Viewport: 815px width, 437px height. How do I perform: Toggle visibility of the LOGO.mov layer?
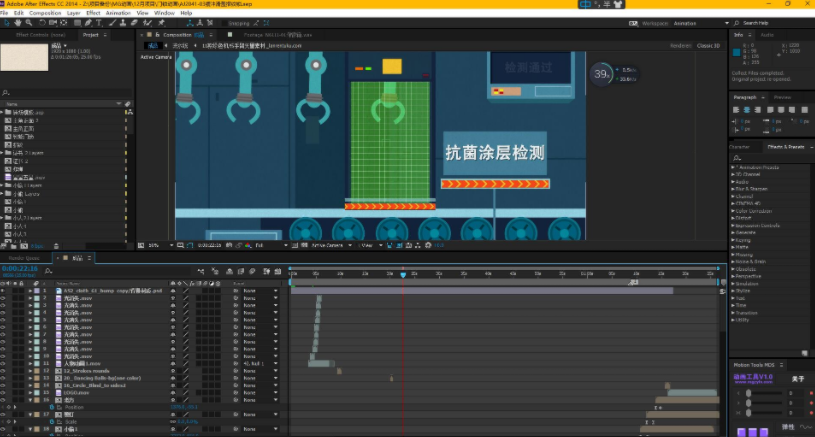(3, 393)
